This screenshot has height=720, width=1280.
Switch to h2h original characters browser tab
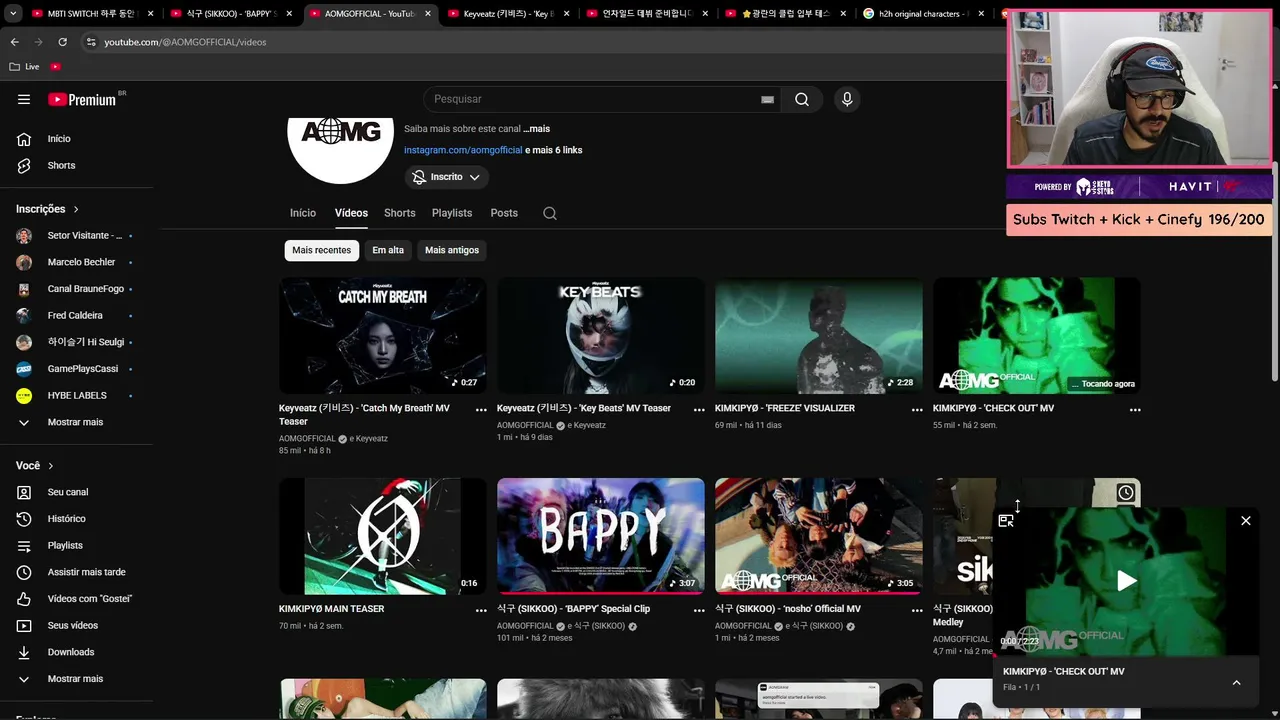coord(921,14)
